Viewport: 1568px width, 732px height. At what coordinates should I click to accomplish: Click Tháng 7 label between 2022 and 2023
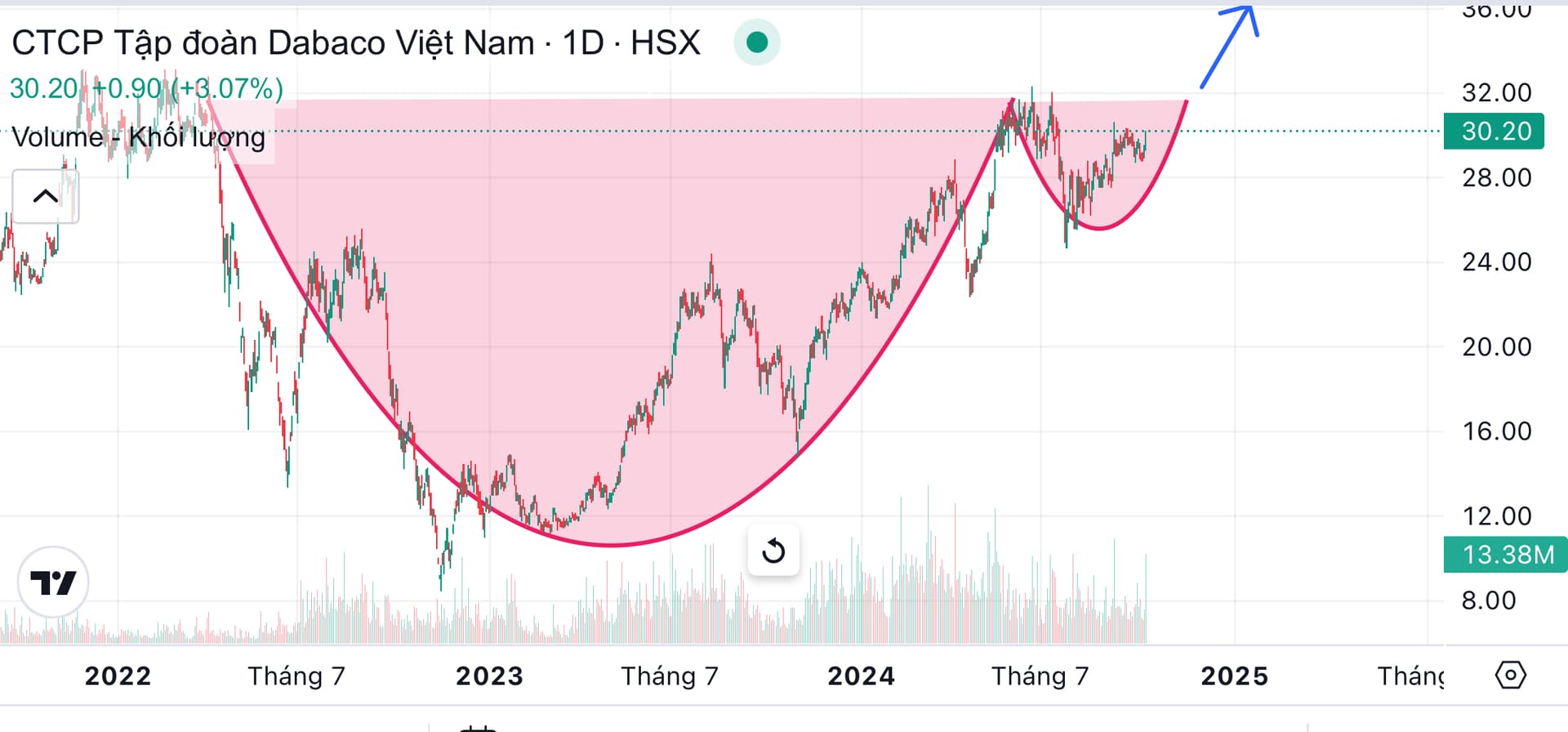pos(296,676)
